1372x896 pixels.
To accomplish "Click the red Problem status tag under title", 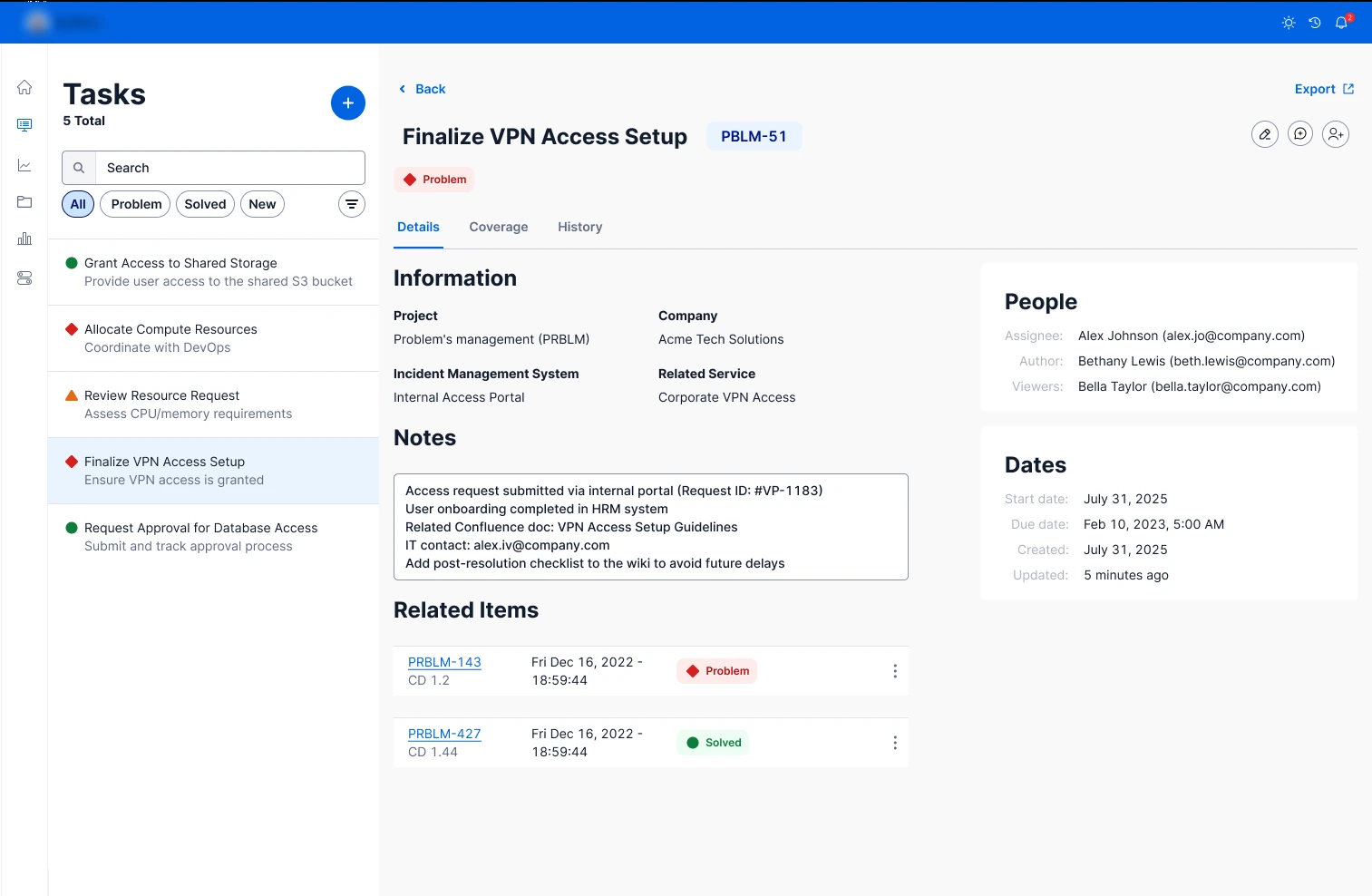I will point(434,180).
